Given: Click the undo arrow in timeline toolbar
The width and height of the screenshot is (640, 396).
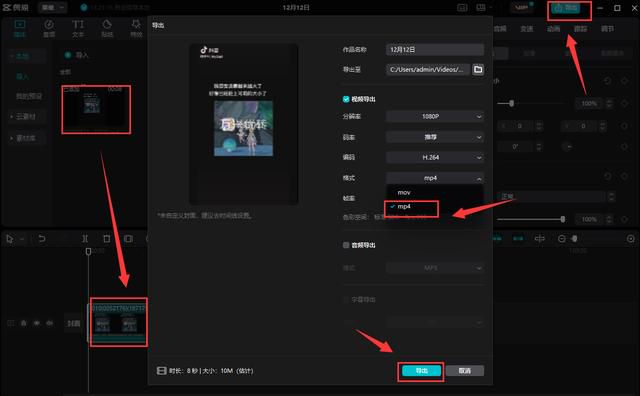Looking at the screenshot, I should 42,238.
